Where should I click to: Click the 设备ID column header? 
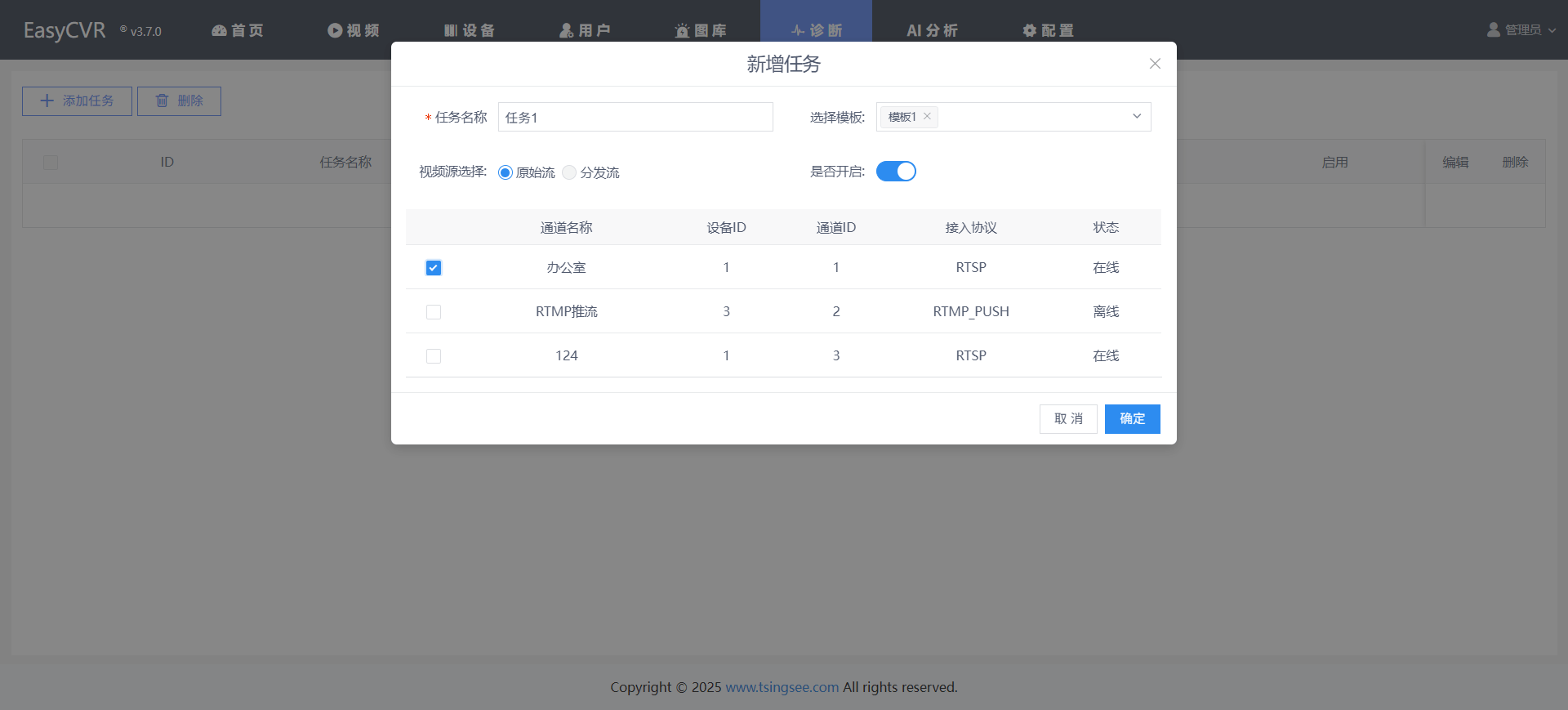[x=726, y=227]
